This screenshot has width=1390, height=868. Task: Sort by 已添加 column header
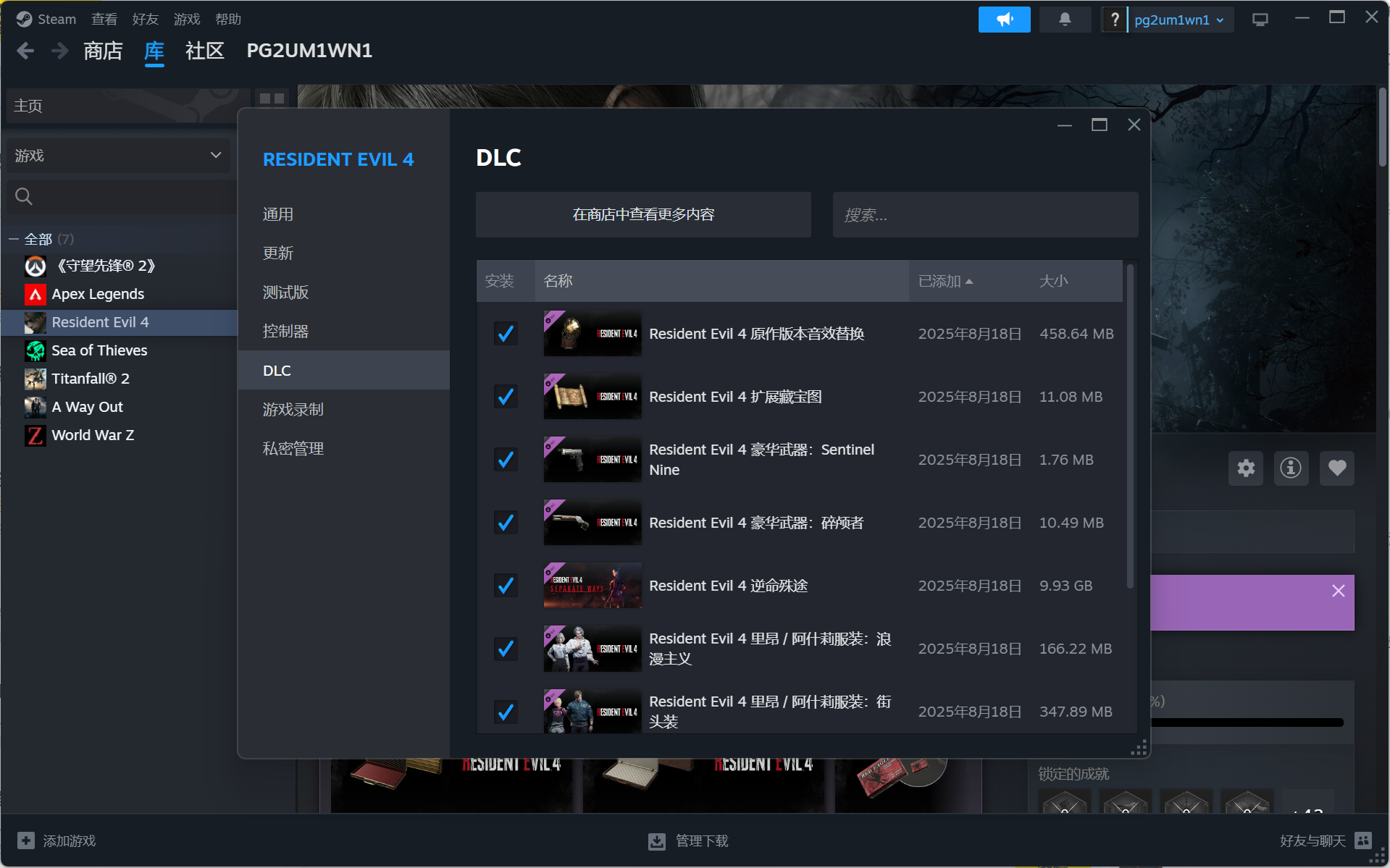(945, 281)
